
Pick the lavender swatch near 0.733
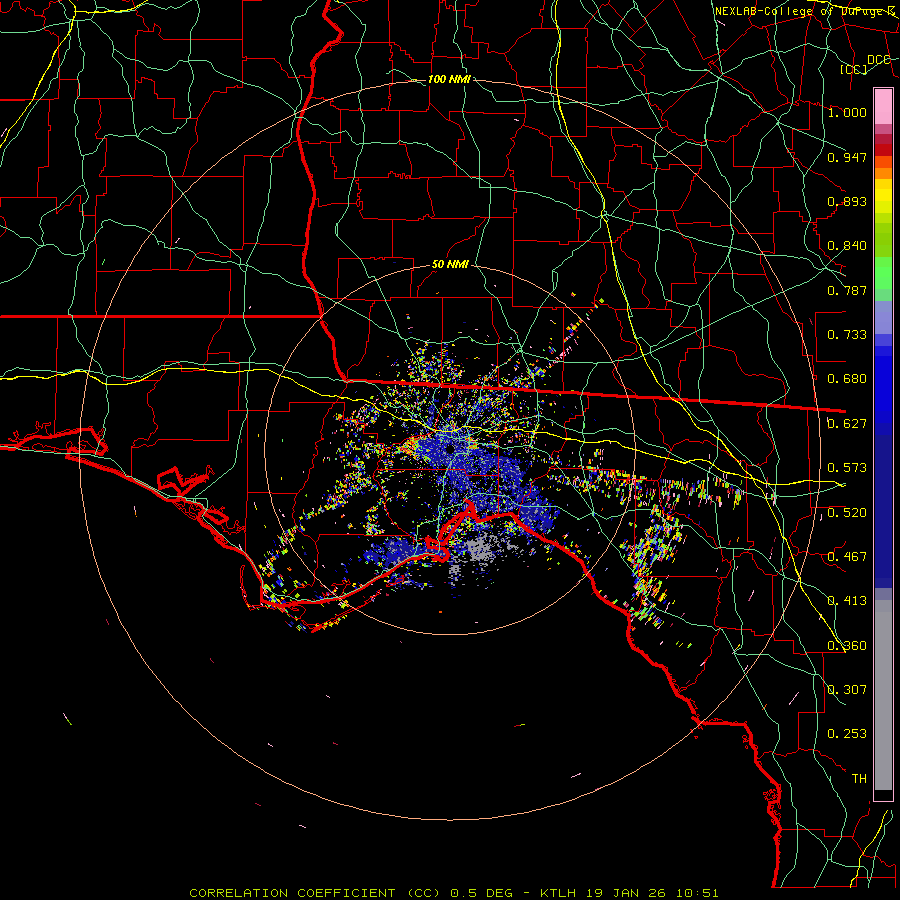[883, 317]
